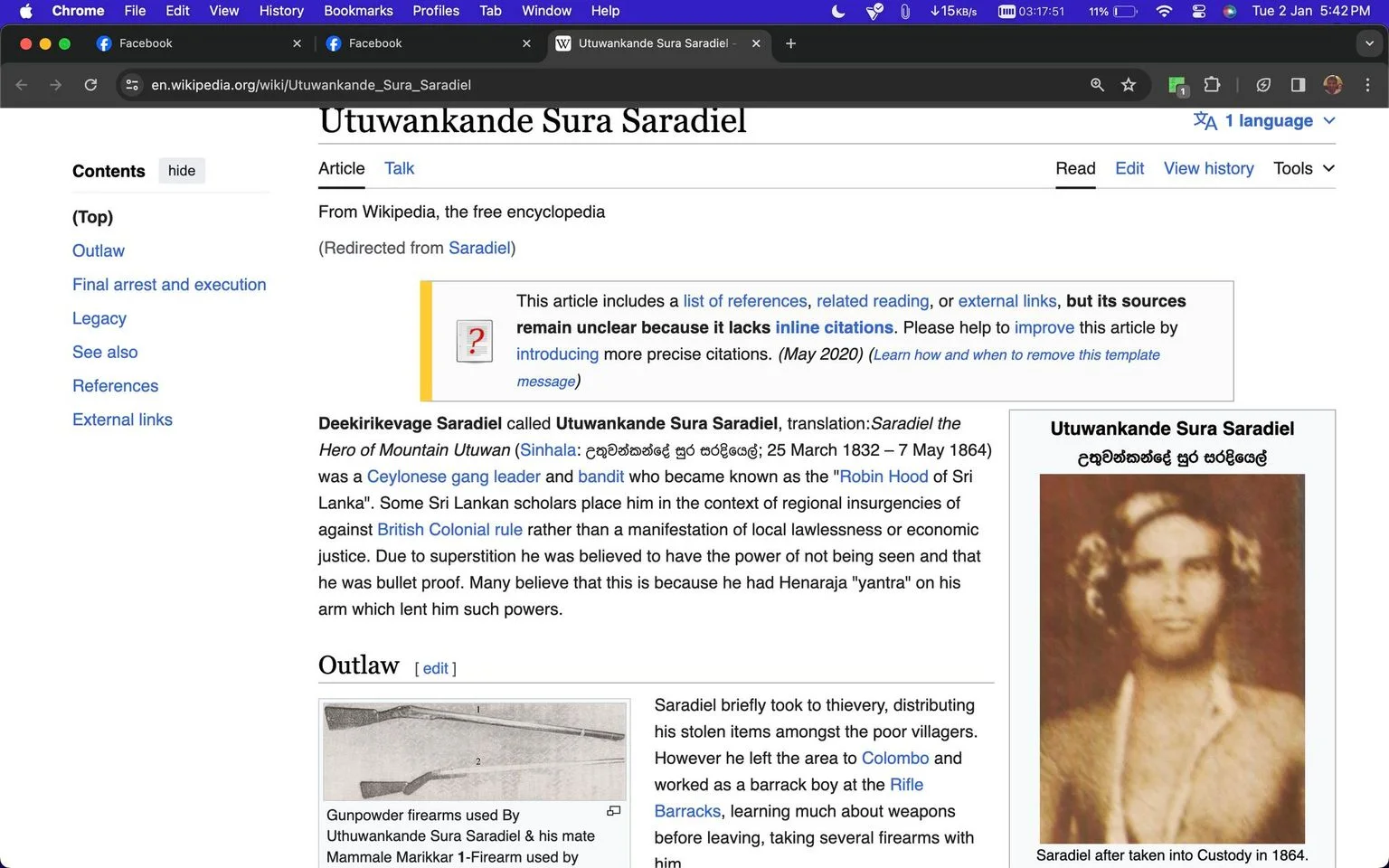Screen dimensions: 1389x868
Task: Jump to Final arrest and execution section
Action: (169, 285)
